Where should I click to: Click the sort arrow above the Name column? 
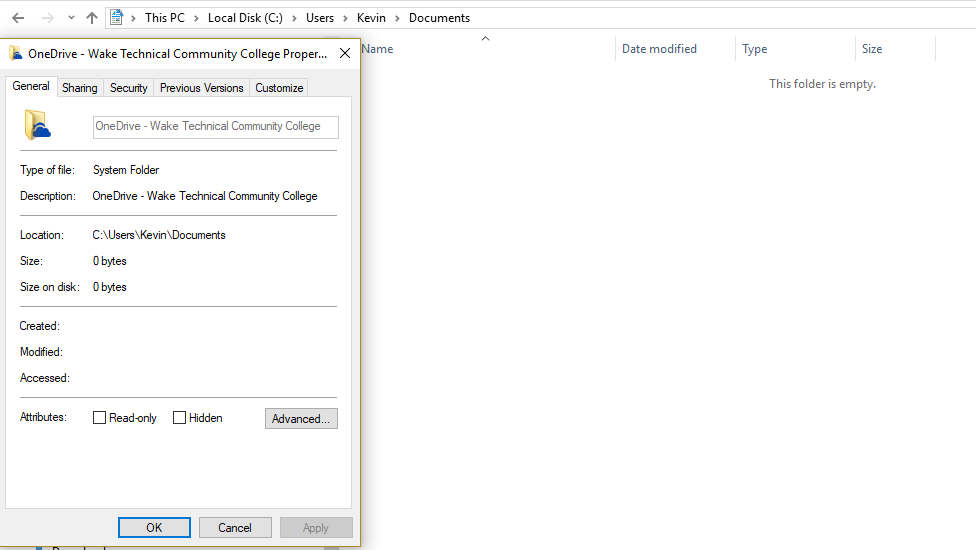(x=486, y=39)
